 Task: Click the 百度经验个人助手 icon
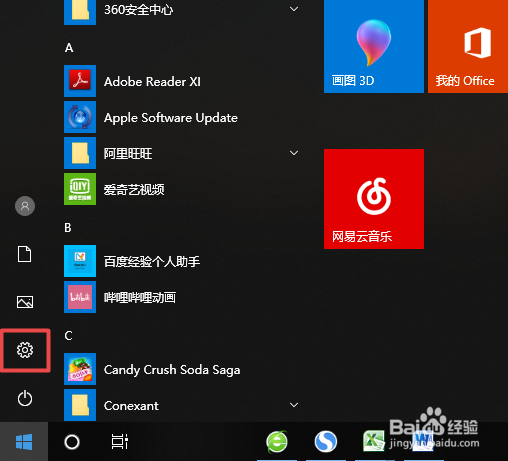click(x=80, y=261)
